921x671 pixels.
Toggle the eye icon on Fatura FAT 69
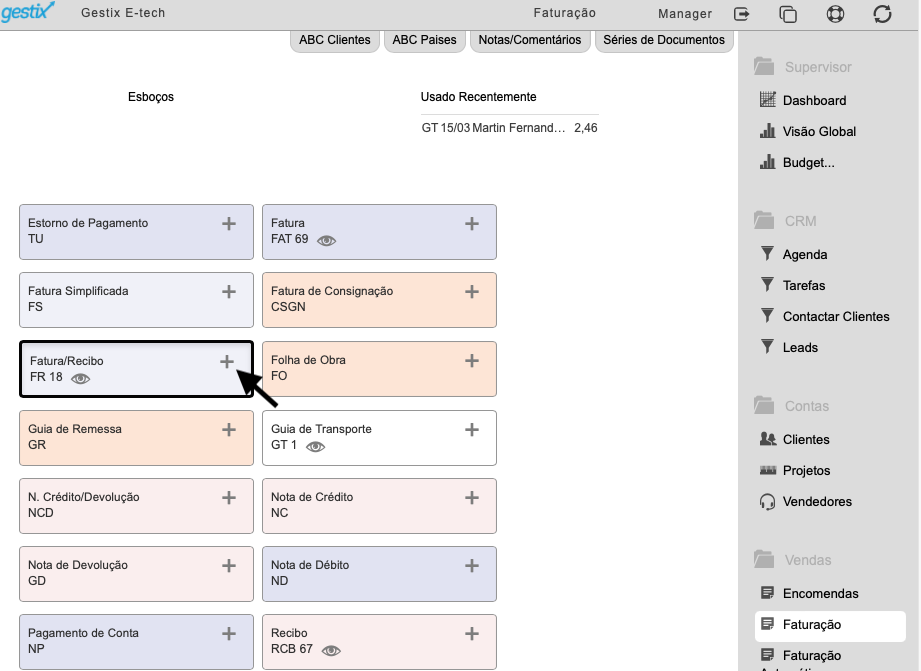pyautogui.click(x=327, y=240)
